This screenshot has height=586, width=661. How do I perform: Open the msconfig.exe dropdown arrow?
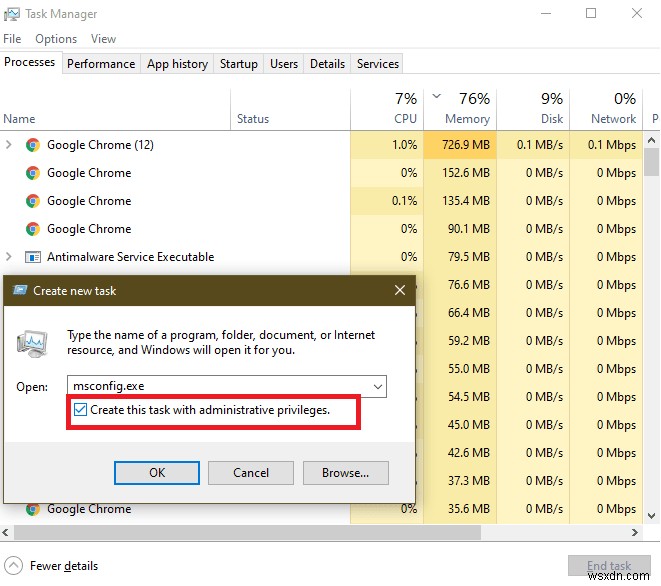coord(378,387)
